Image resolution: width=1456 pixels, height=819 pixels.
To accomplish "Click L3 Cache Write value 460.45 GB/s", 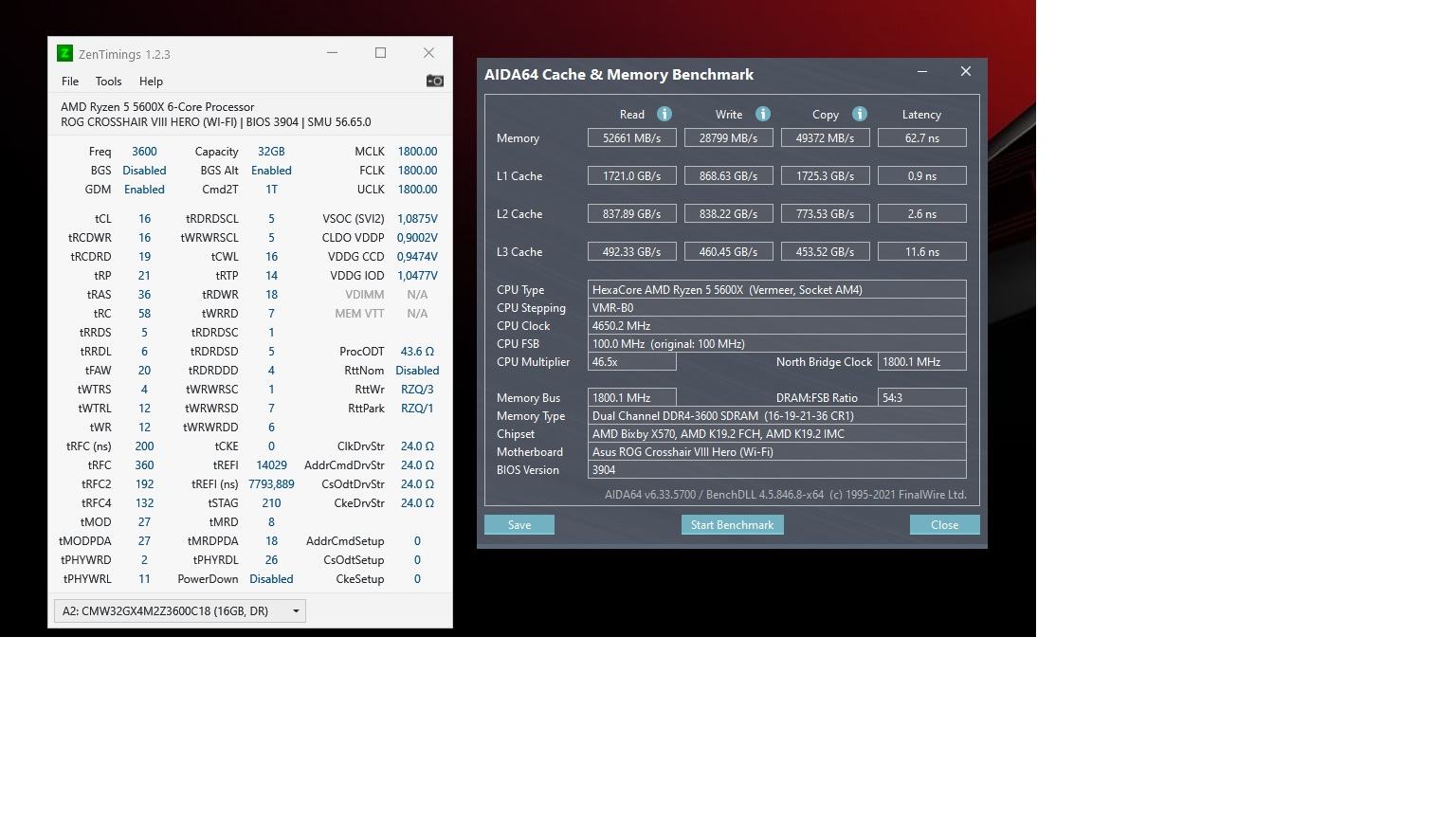I will coord(728,252).
